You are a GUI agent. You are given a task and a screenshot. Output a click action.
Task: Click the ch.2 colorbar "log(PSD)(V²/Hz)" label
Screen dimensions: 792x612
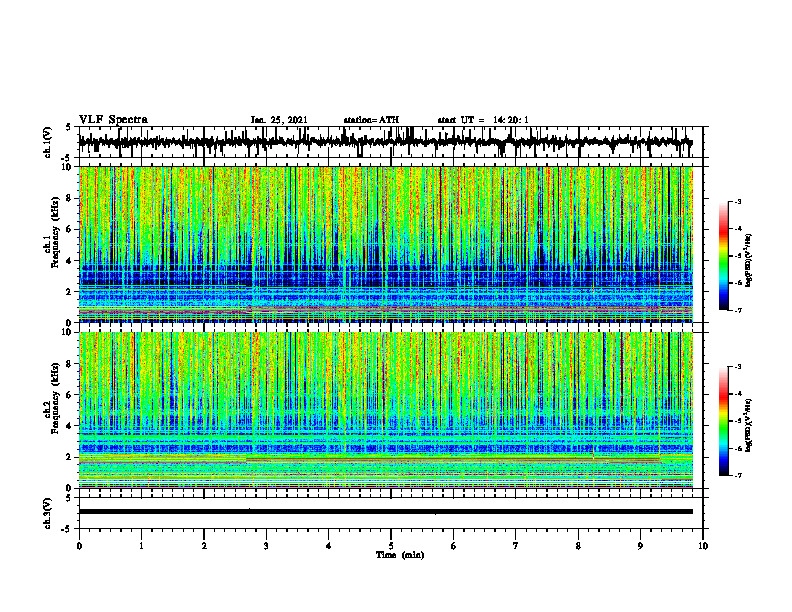(749, 424)
